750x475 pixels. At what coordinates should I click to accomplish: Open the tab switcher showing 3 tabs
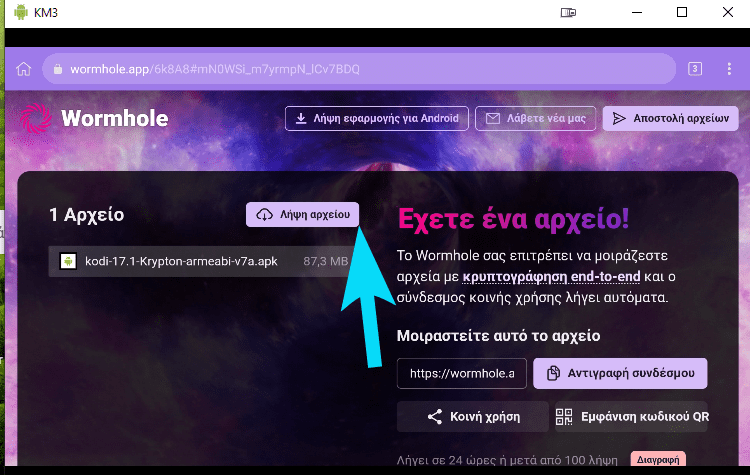pyautogui.click(x=695, y=69)
